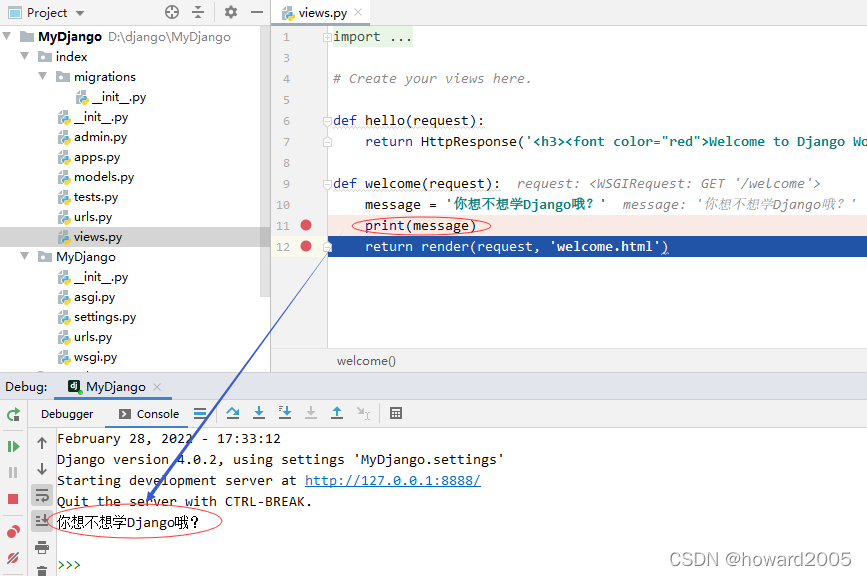Viewport: 867px width, 576px height.
Task: Click the Step Into My Code icon
Action: point(285,413)
